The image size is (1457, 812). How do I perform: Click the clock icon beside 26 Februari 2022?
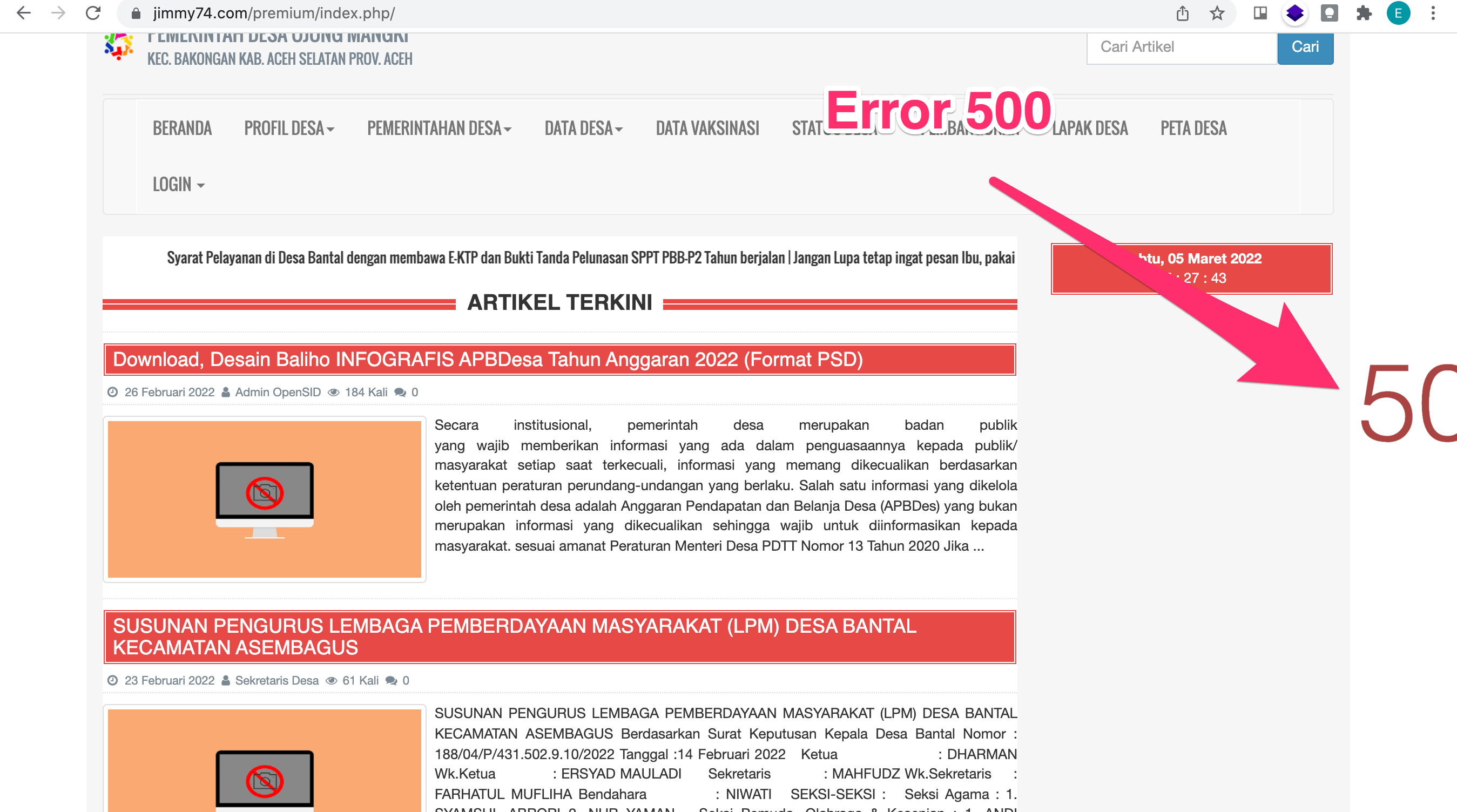pos(112,392)
